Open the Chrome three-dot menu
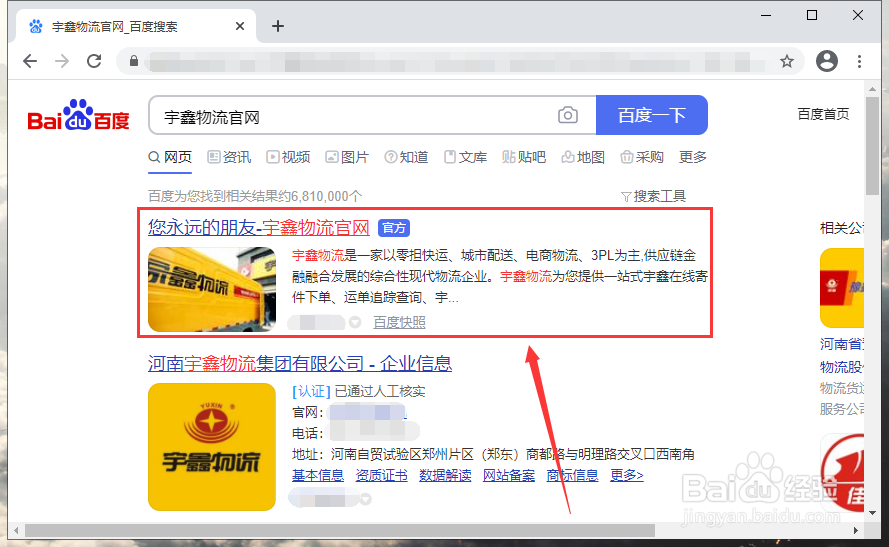Viewport: 889px width, 547px height. tap(860, 61)
